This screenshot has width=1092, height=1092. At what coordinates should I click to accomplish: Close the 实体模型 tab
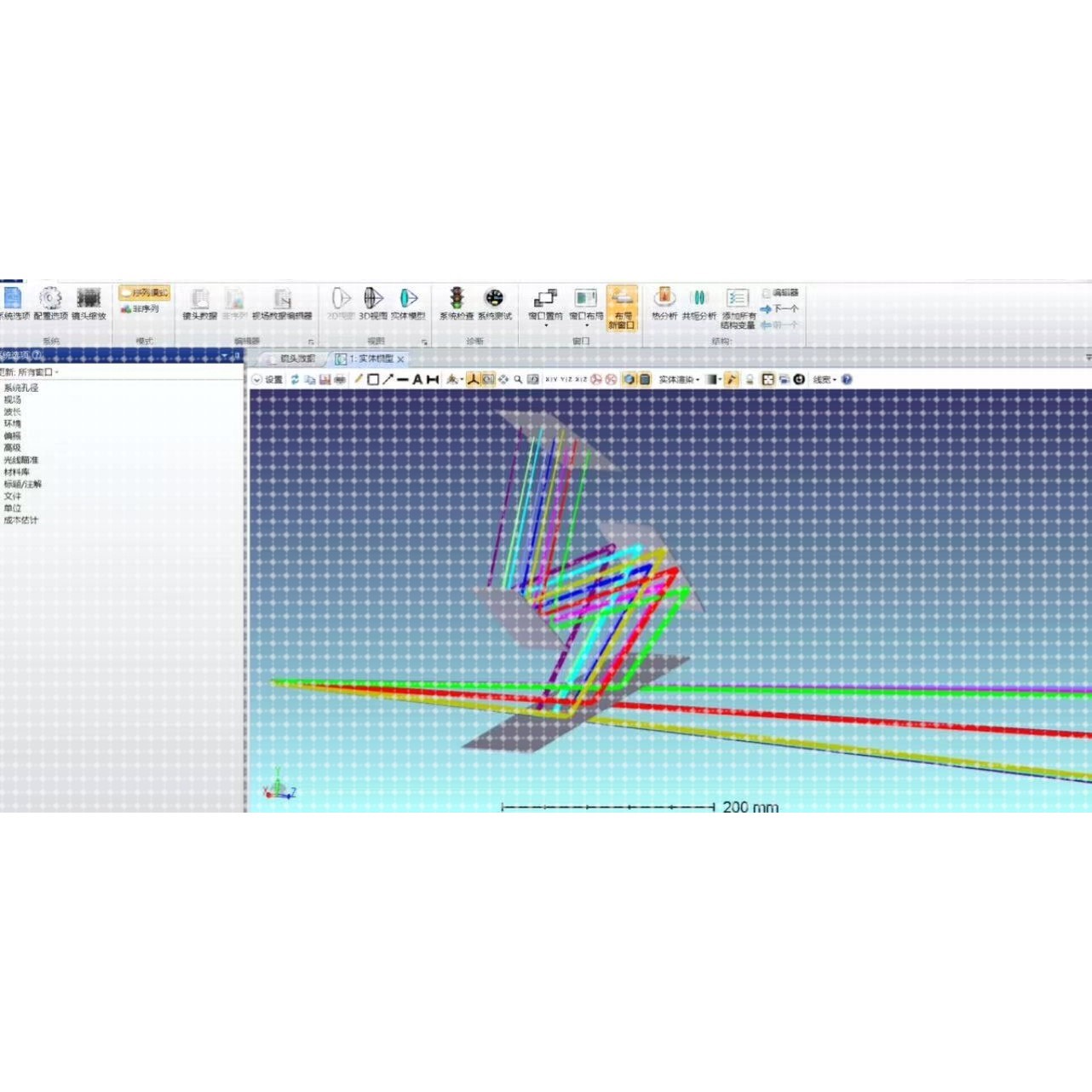400,359
